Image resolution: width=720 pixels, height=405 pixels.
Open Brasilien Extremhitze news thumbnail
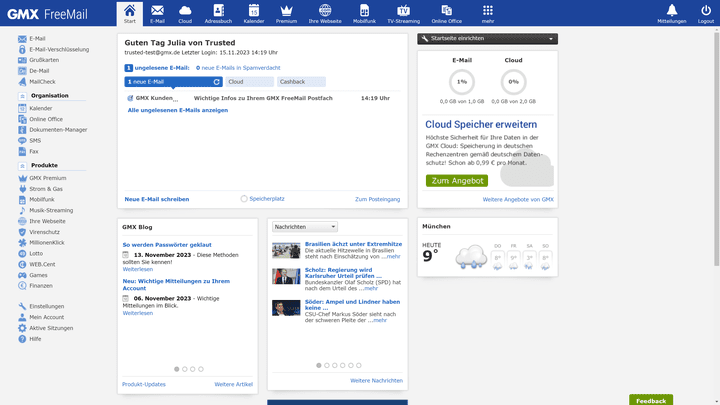coord(286,251)
